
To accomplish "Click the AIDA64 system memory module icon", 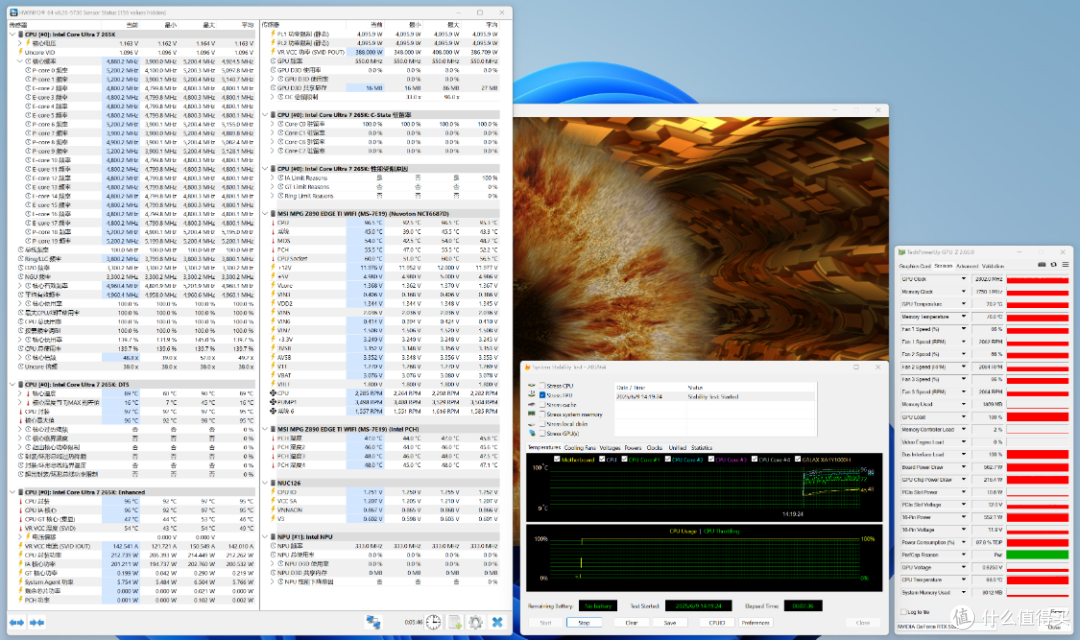I will (531, 414).
